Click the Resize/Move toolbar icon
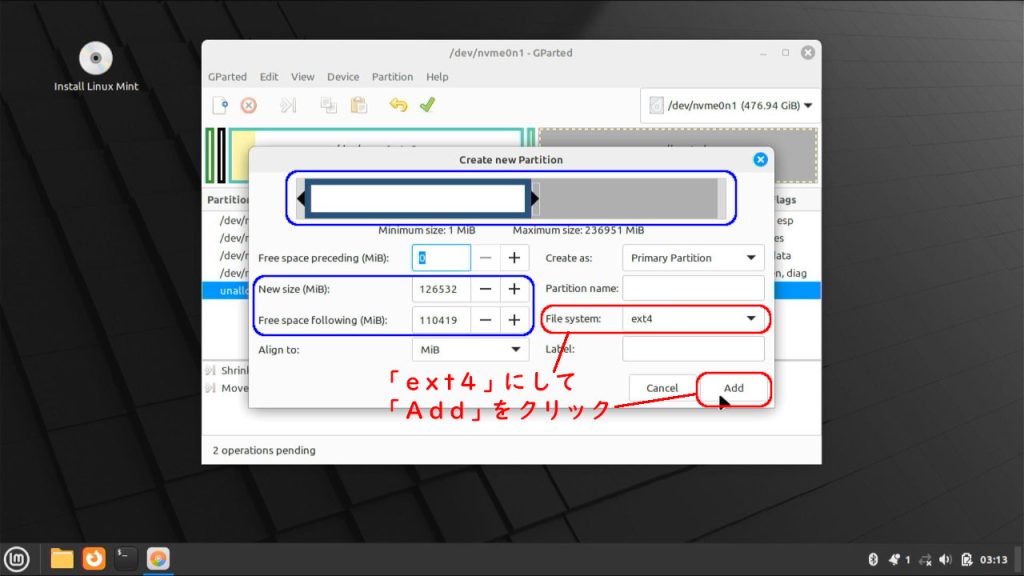The image size is (1024, 576). 288,105
